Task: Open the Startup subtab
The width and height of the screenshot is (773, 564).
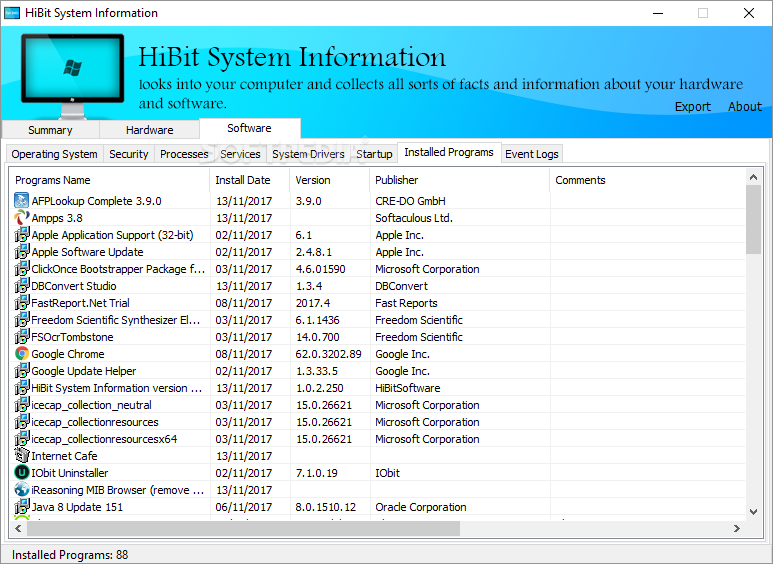Action: coord(374,154)
